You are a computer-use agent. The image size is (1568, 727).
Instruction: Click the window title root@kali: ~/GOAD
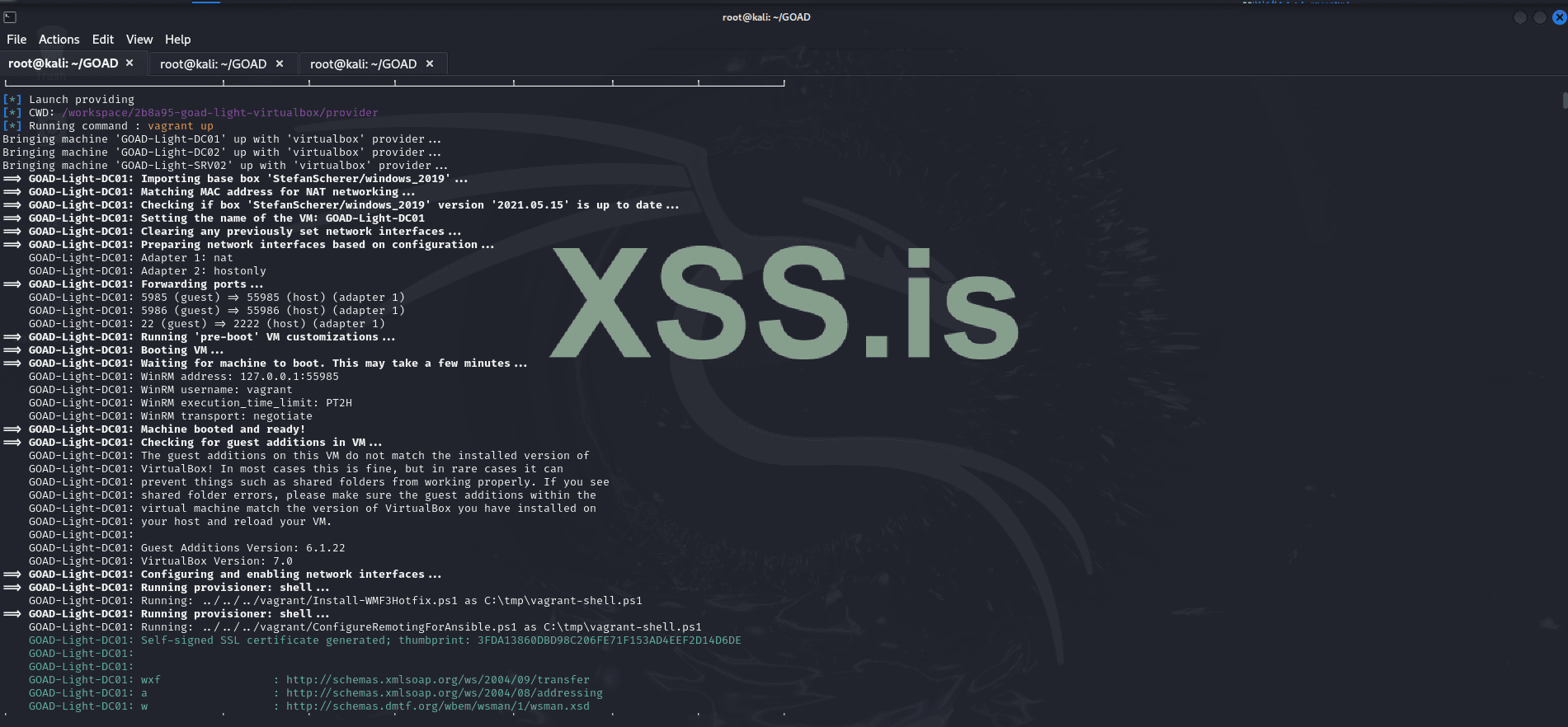(x=766, y=17)
